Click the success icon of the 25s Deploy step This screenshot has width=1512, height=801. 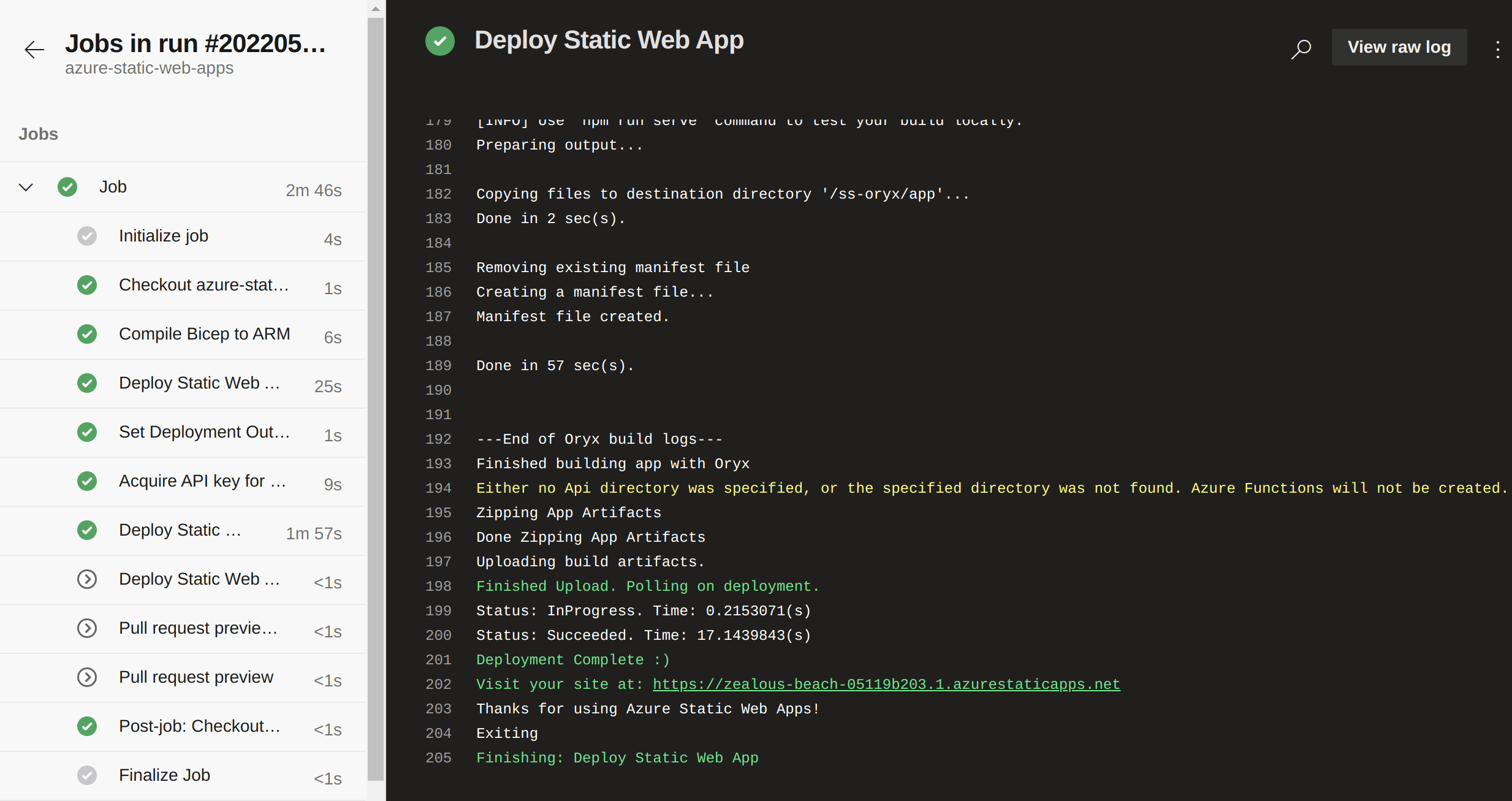(x=87, y=383)
